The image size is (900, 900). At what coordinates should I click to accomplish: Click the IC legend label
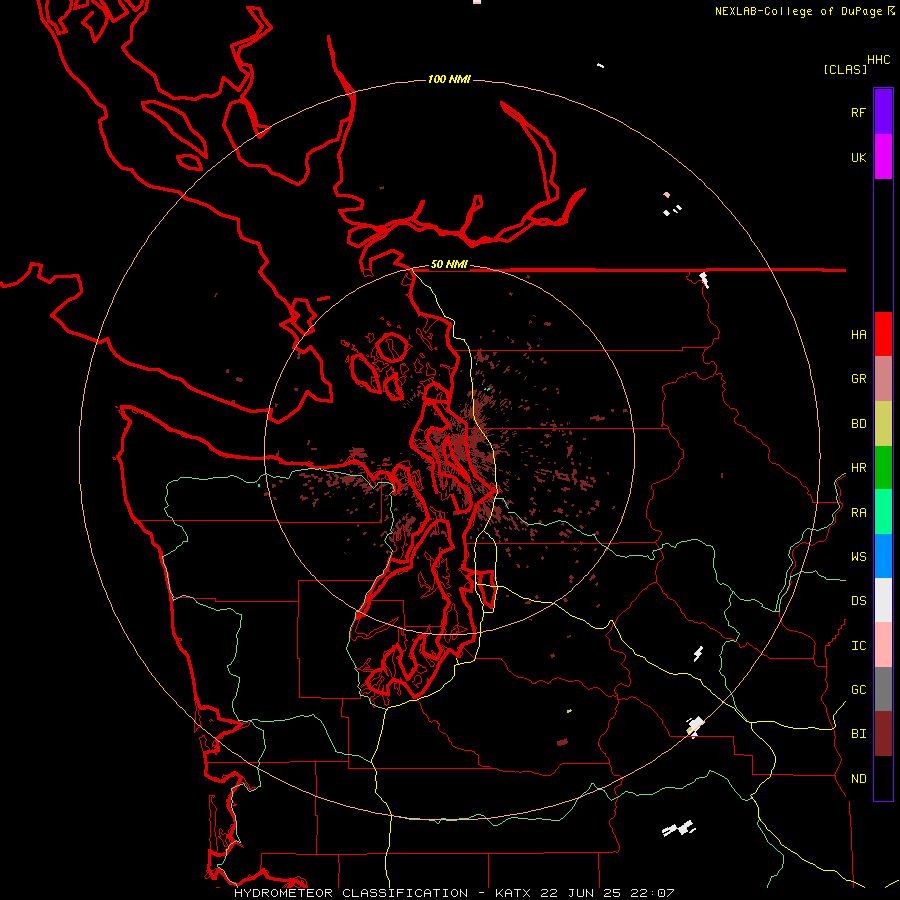click(x=859, y=646)
